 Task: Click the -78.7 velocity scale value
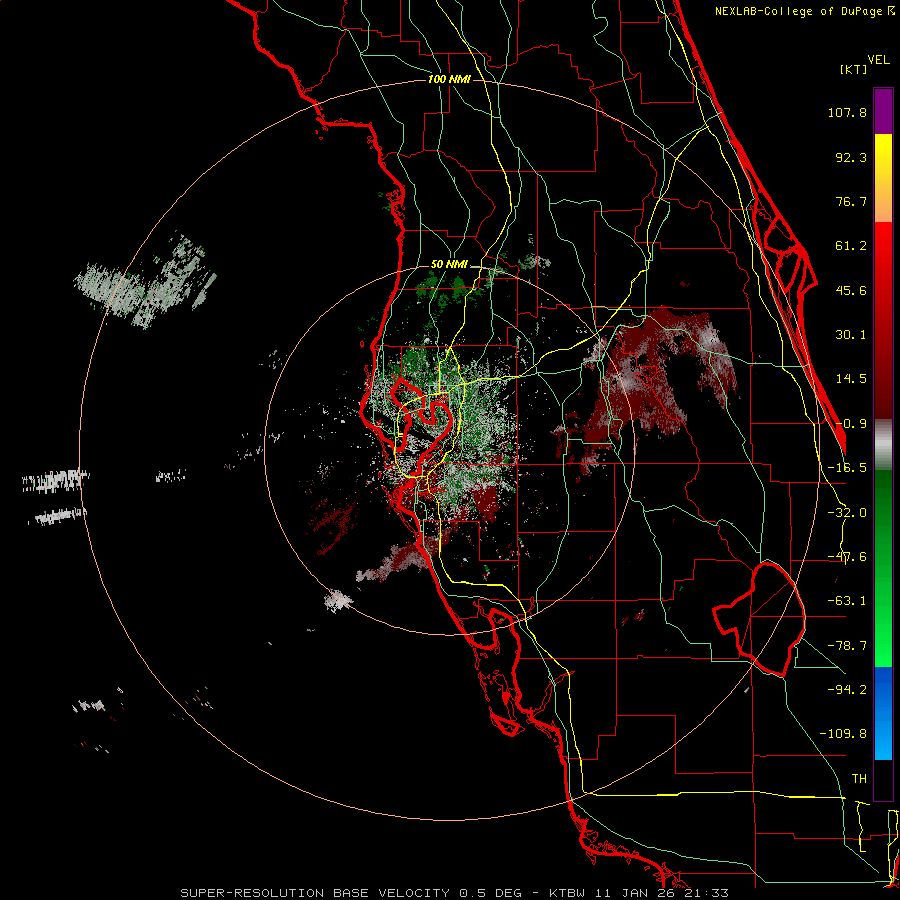pyautogui.click(x=847, y=646)
